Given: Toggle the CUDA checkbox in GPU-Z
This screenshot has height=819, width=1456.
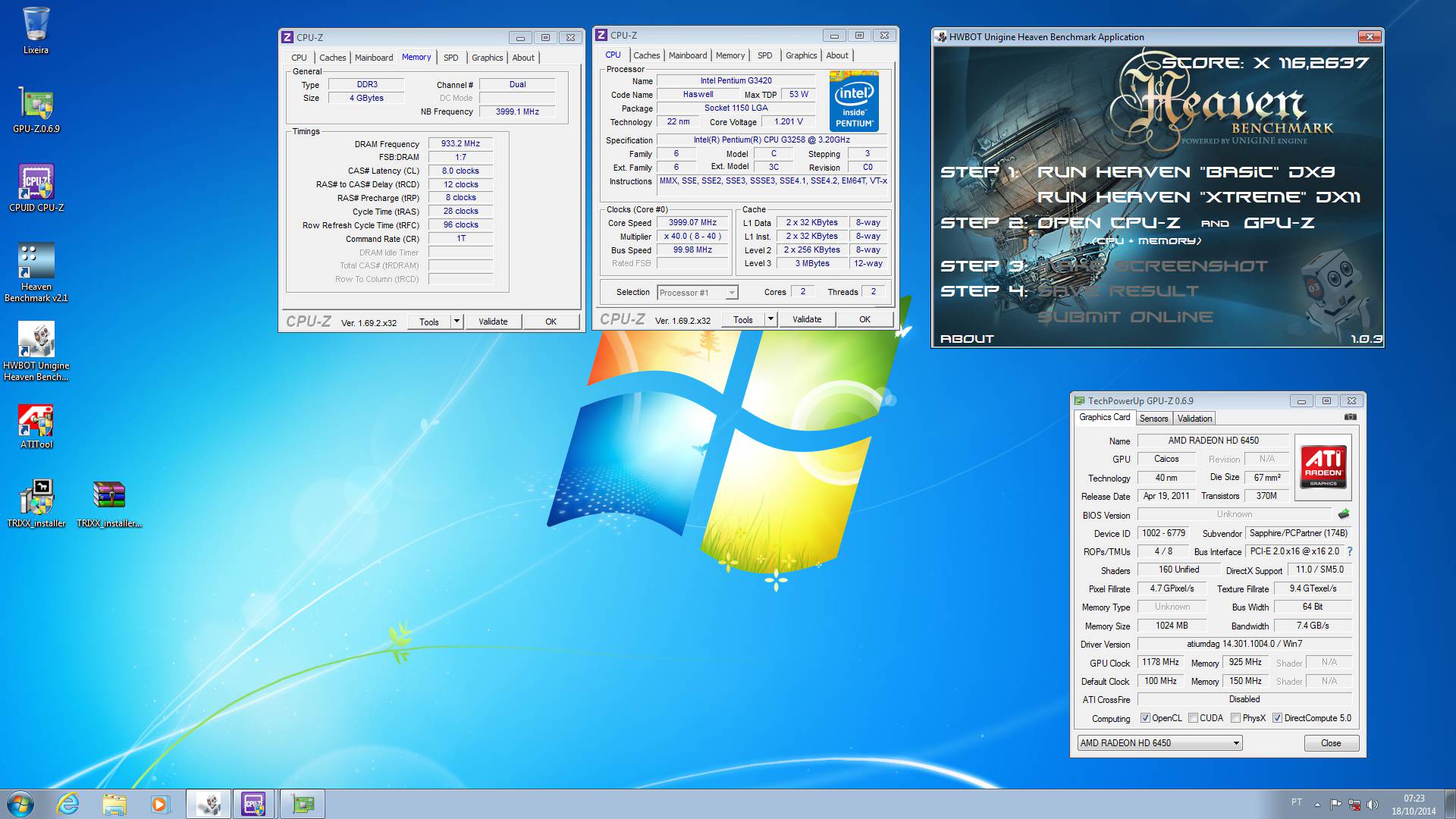Looking at the screenshot, I should pyautogui.click(x=1193, y=718).
